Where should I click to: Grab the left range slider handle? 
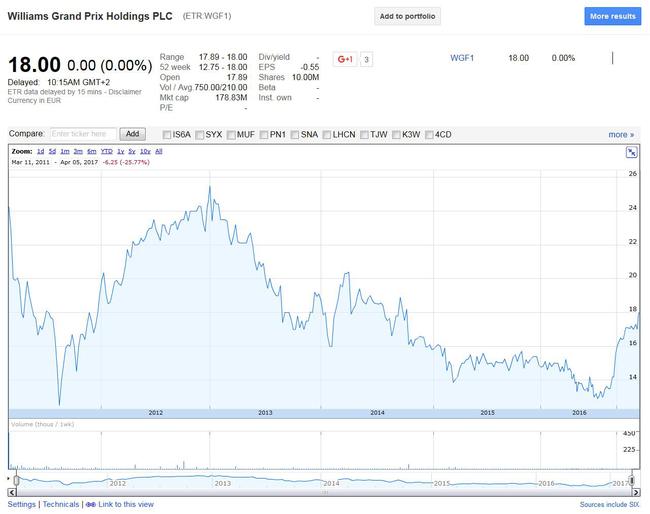(x=16, y=480)
